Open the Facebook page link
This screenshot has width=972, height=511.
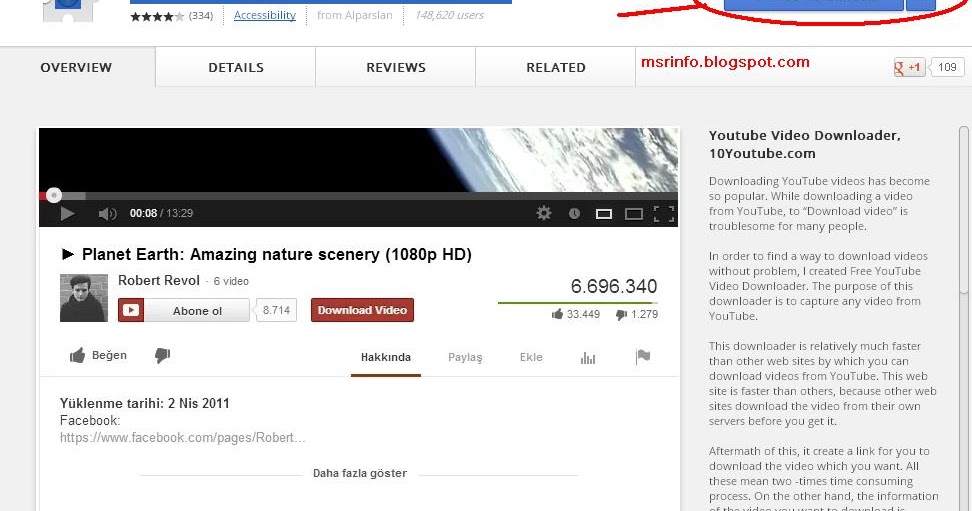[182, 438]
